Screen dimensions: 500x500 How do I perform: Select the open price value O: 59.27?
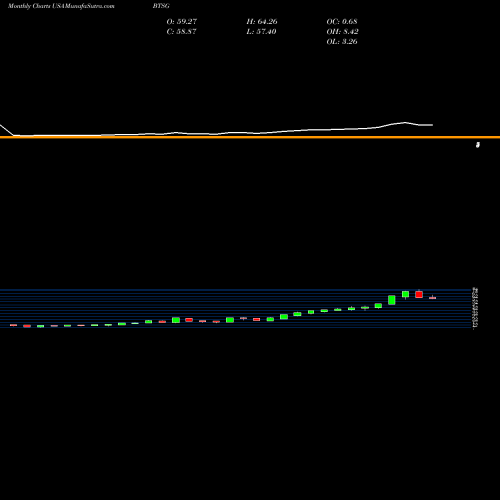point(182,21)
